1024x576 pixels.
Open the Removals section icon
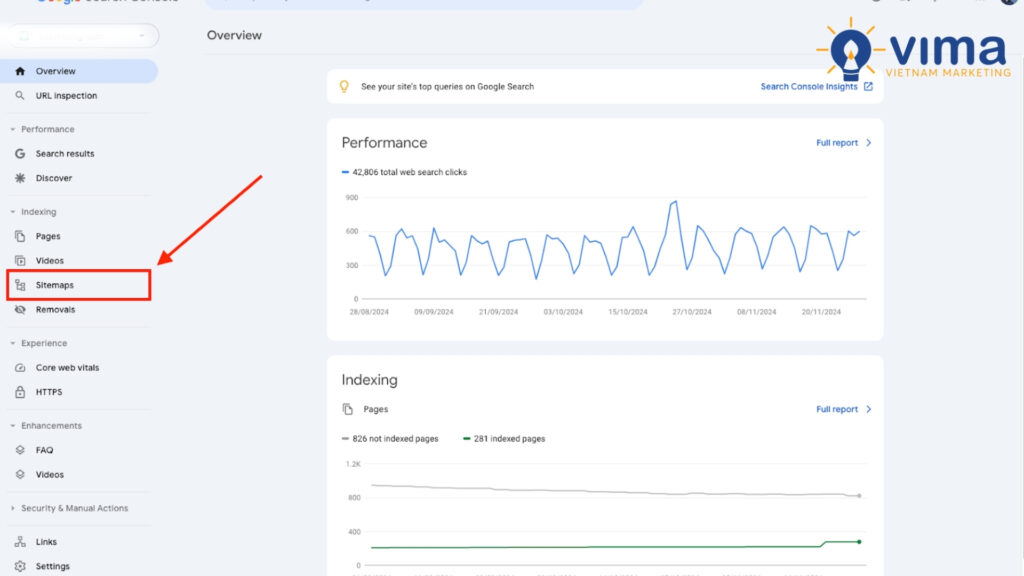tap(22, 309)
